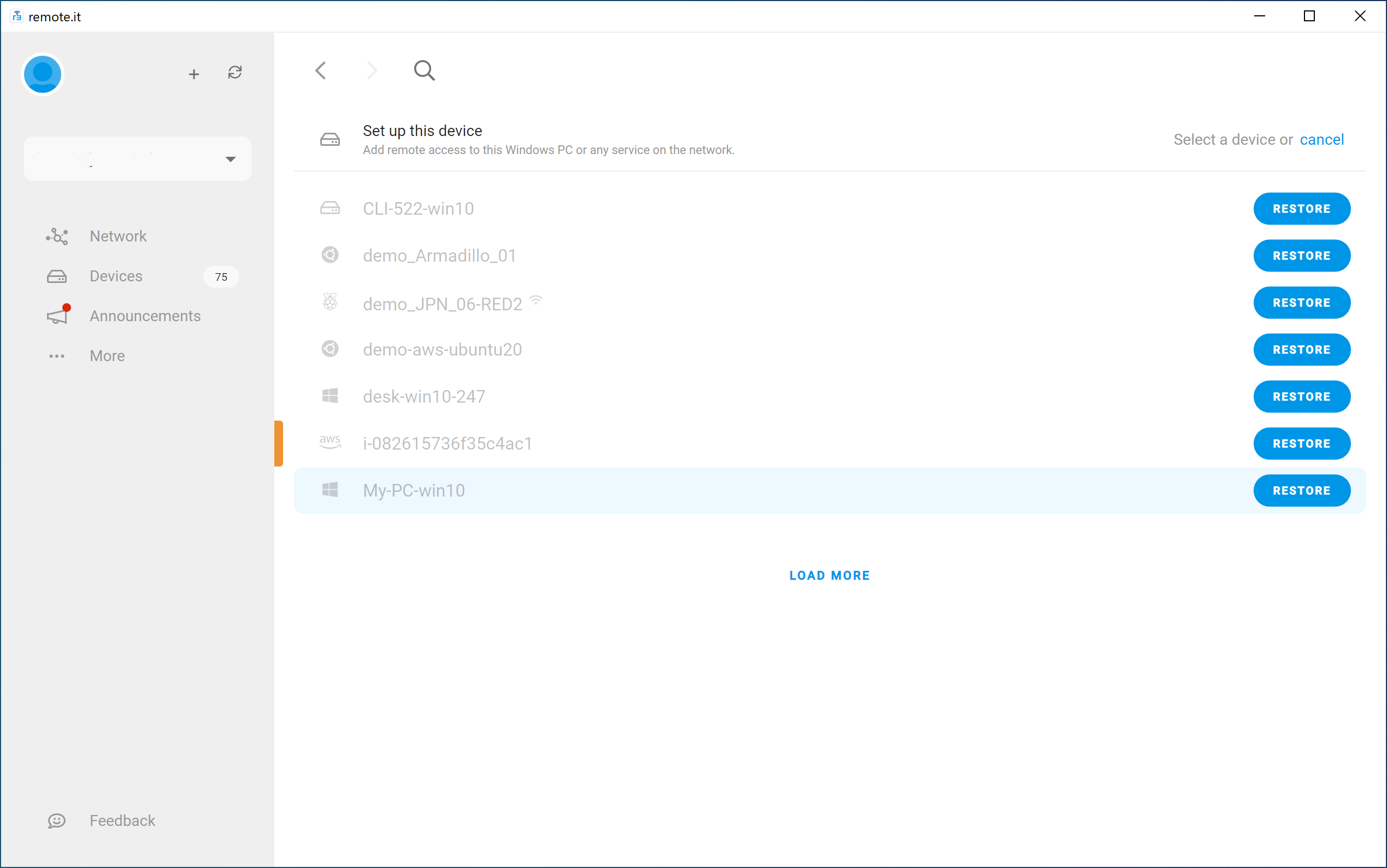Click the Windows icon beside My-PC-win10

pyautogui.click(x=330, y=489)
